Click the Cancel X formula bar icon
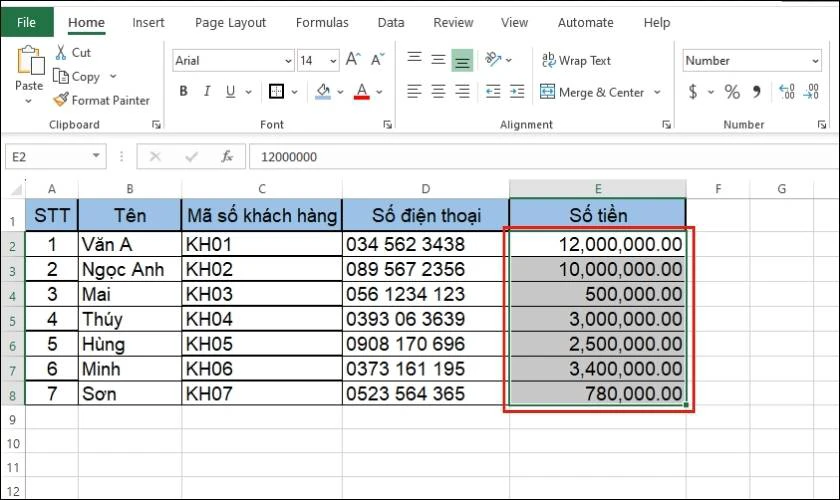Image resolution: width=840 pixels, height=500 pixels. [155, 156]
